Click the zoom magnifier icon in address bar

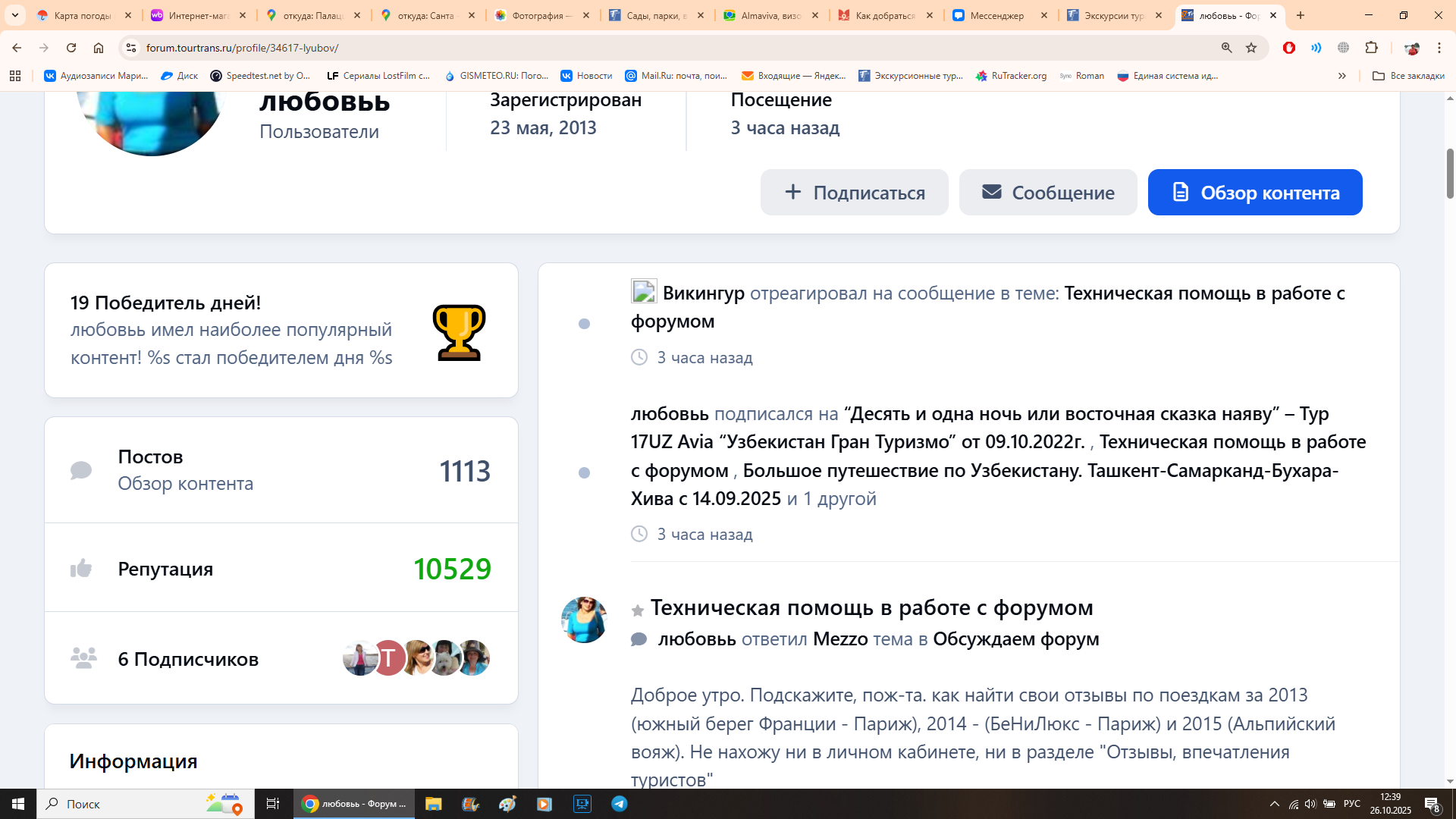pos(1226,48)
